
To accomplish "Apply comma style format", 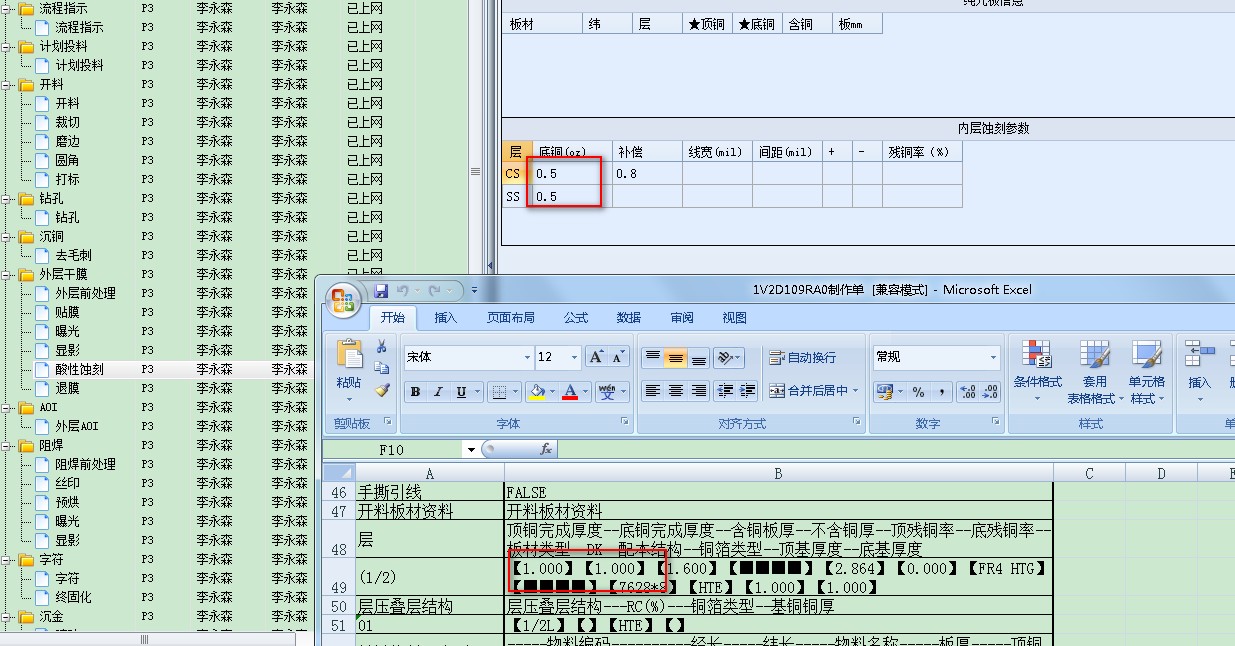I will click(x=940, y=392).
